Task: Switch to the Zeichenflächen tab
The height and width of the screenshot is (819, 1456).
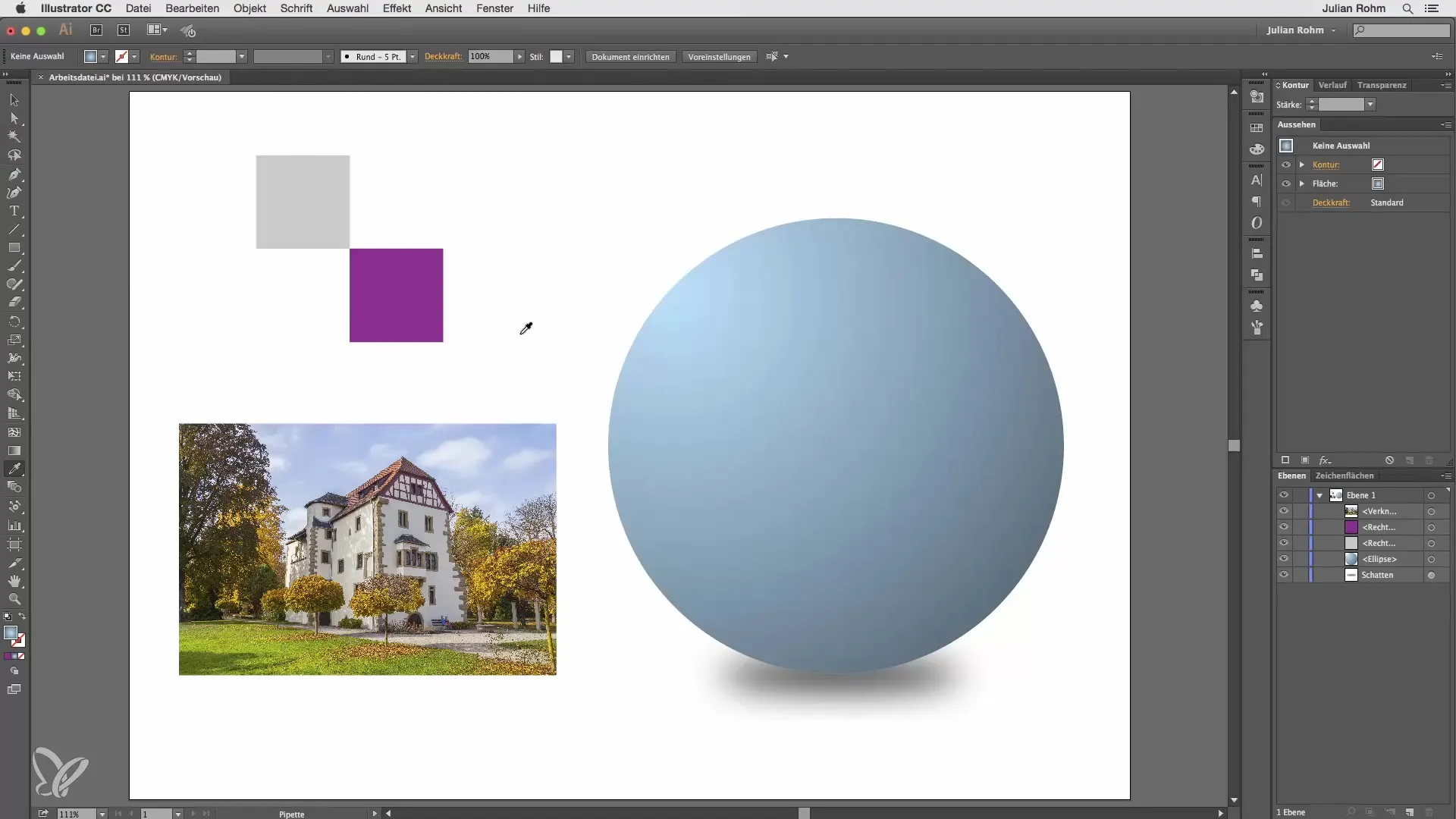Action: 1344,475
